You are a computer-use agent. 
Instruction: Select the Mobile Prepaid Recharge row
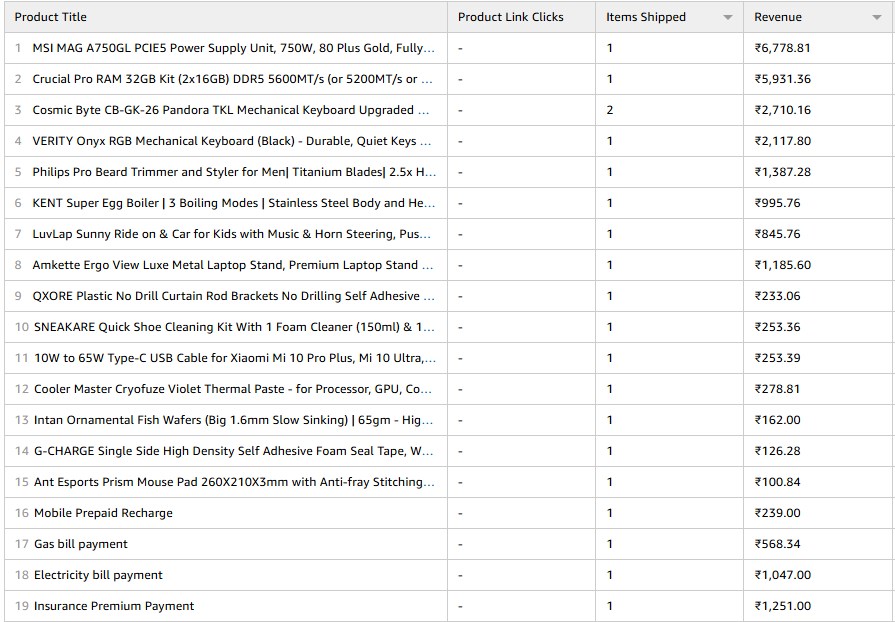[103, 513]
